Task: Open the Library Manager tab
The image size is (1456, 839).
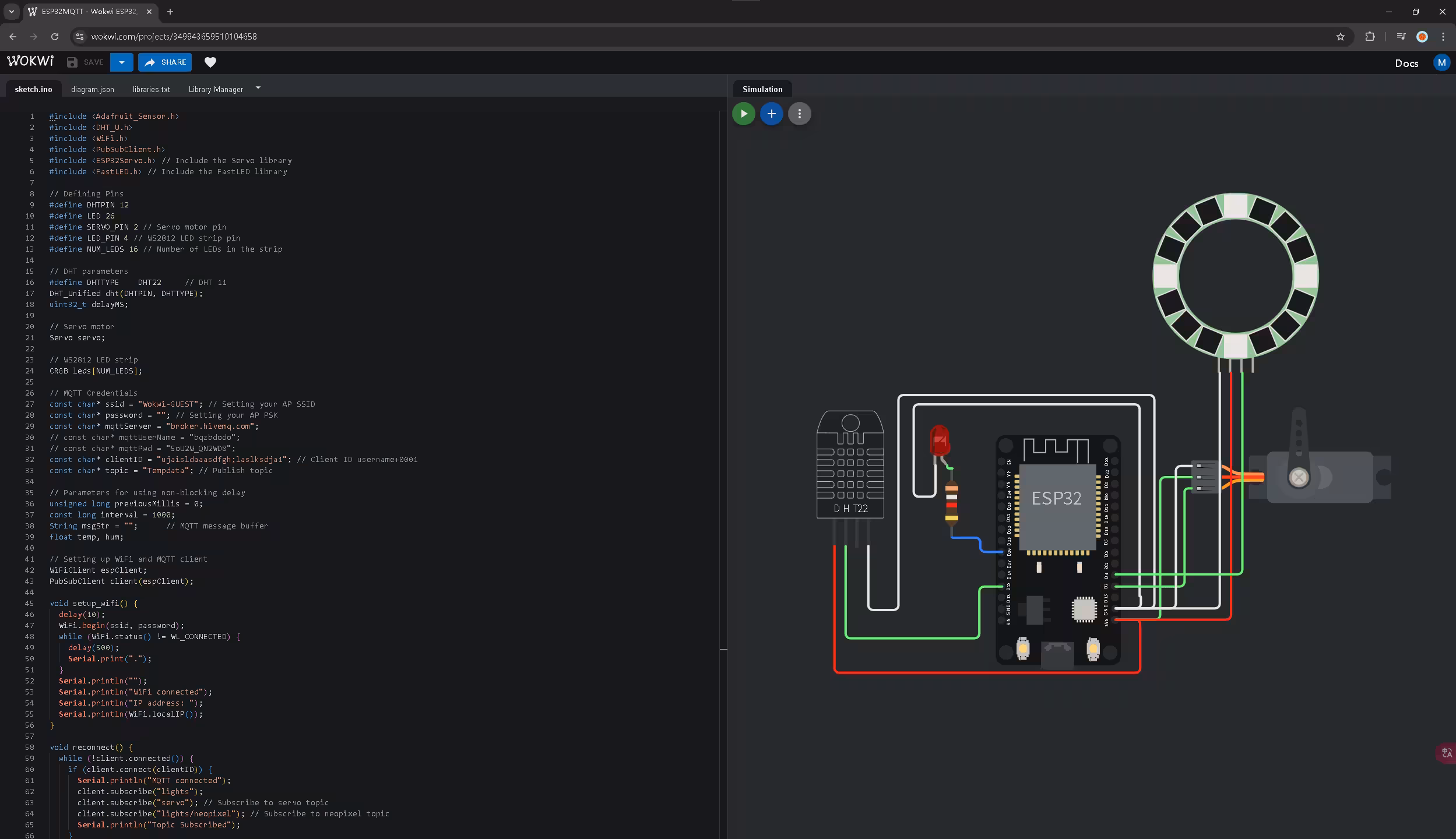Action: [216, 89]
